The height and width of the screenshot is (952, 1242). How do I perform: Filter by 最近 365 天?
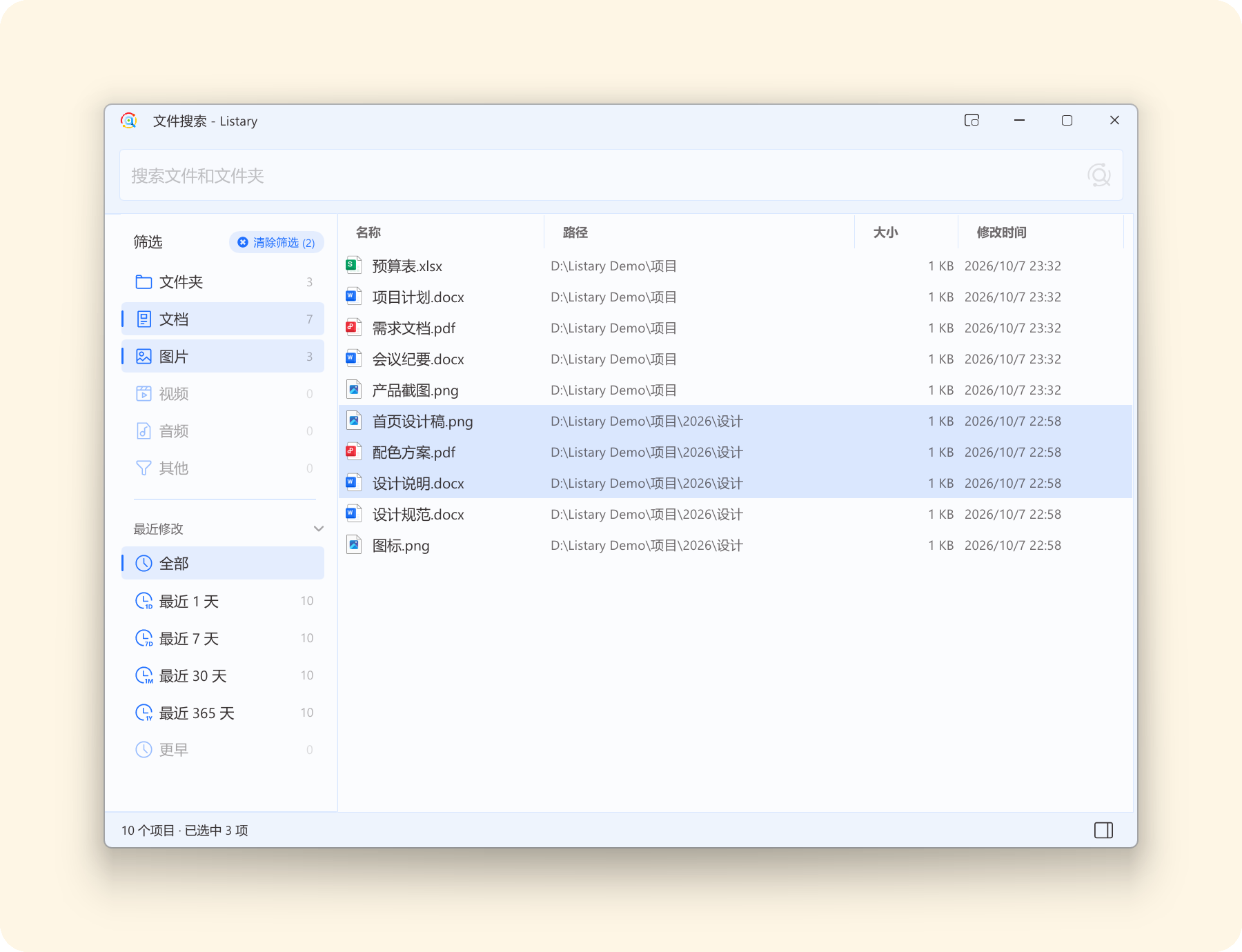click(223, 713)
